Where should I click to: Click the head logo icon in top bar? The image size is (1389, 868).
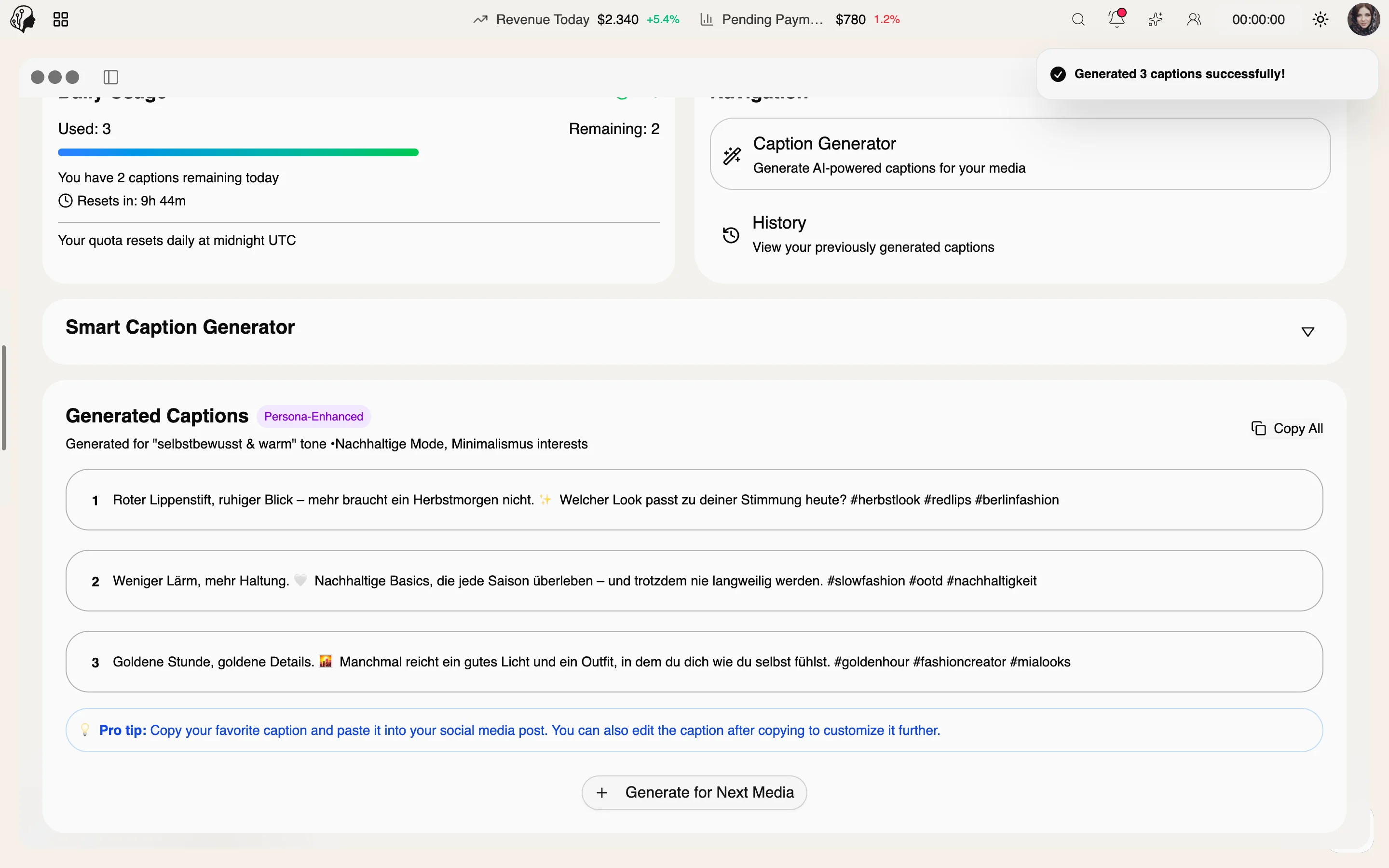click(x=23, y=19)
